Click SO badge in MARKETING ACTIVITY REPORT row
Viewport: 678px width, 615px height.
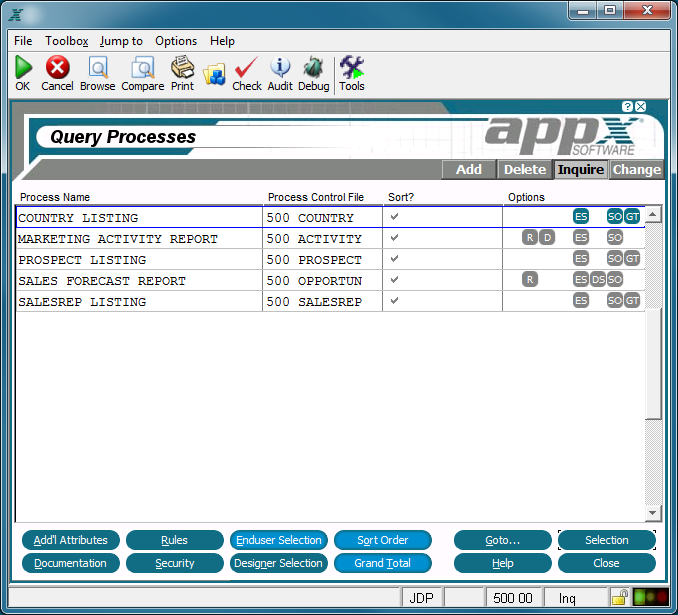pyautogui.click(x=614, y=237)
